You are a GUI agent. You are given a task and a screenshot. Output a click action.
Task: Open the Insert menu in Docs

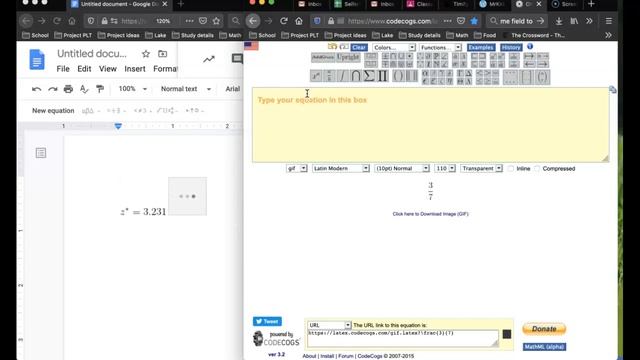(135, 69)
